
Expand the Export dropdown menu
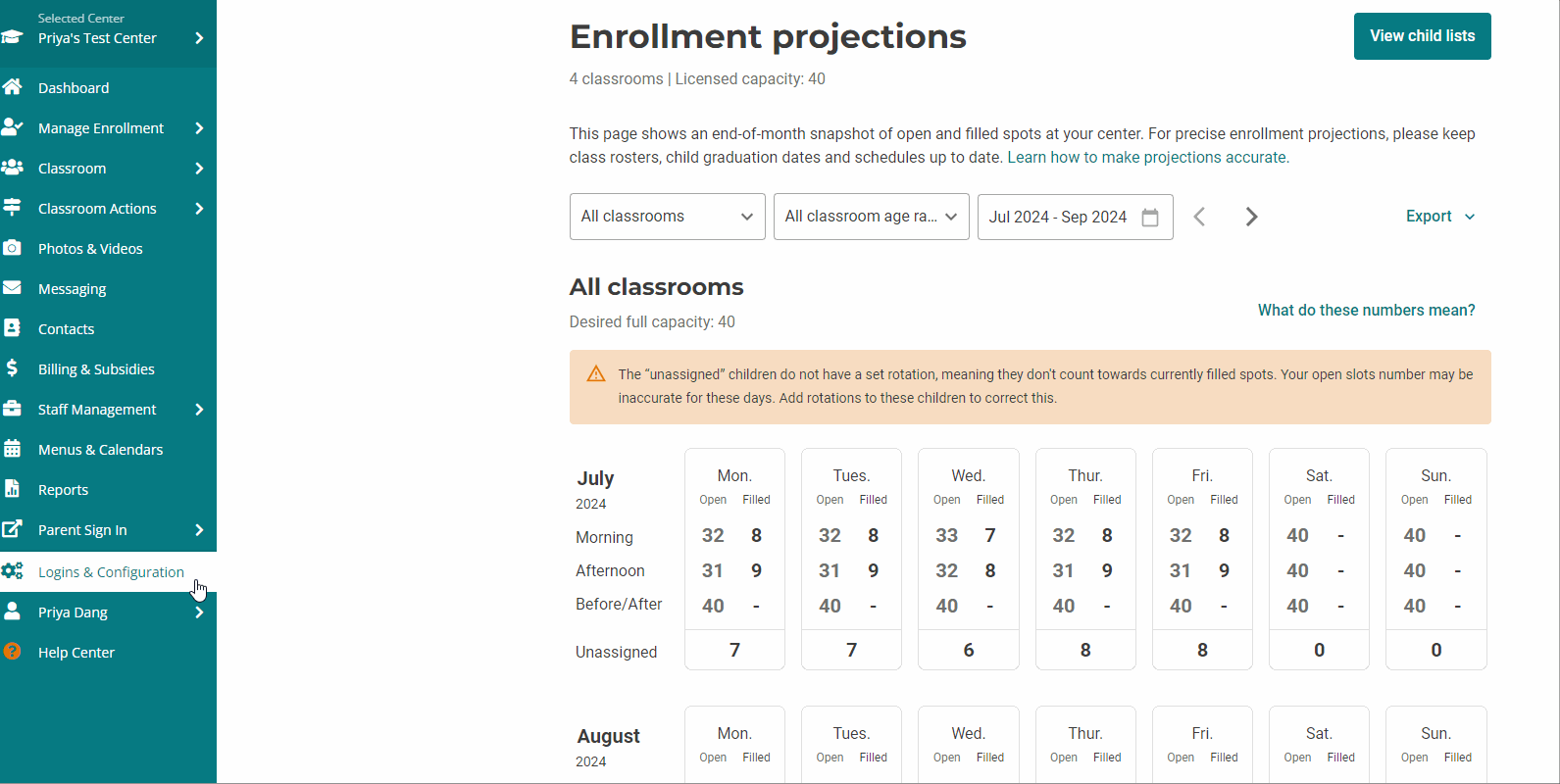point(1439,217)
